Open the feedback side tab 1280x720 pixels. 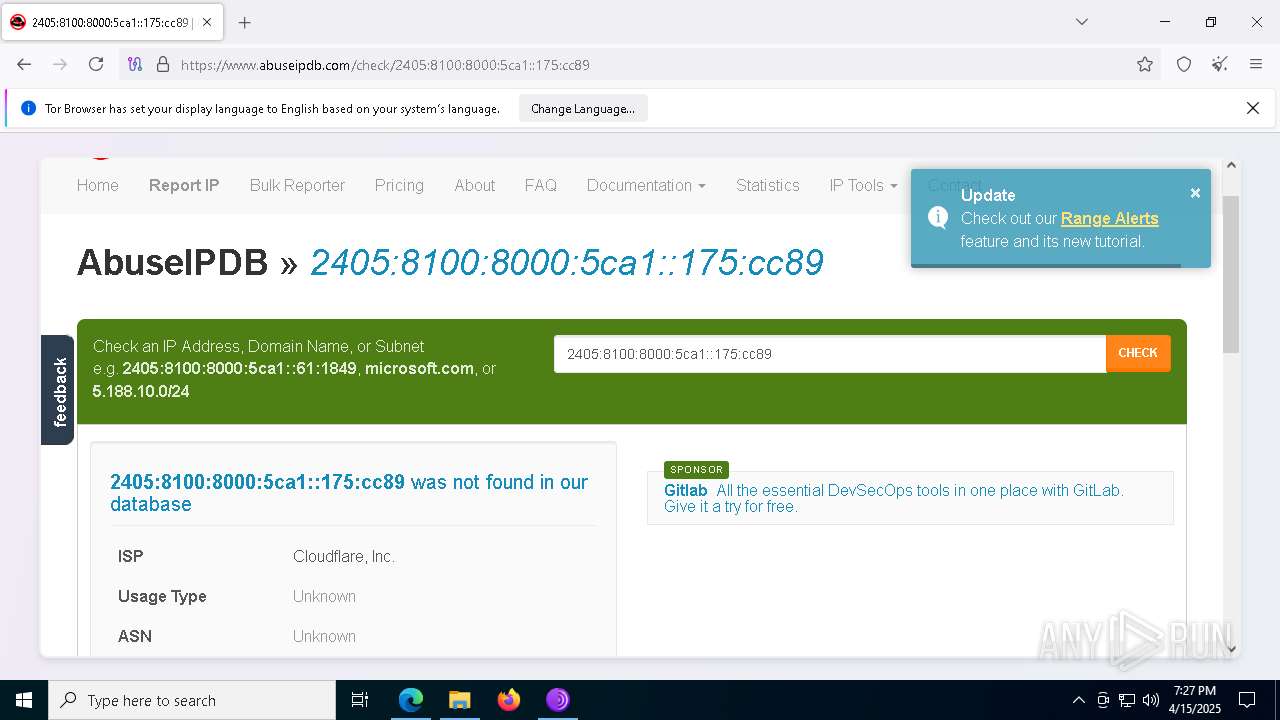(58, 390)
